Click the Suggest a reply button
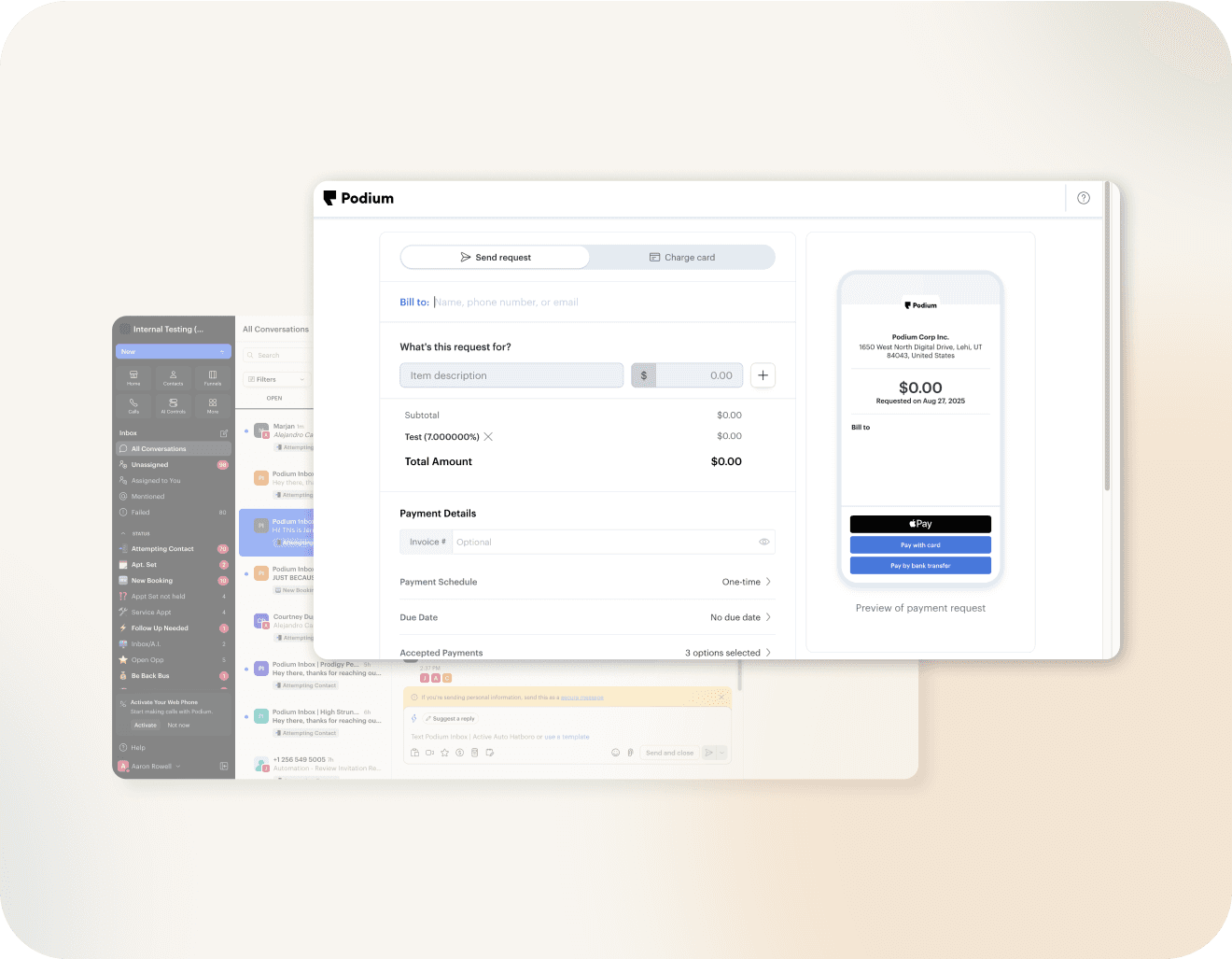 [x=450, y=719]
